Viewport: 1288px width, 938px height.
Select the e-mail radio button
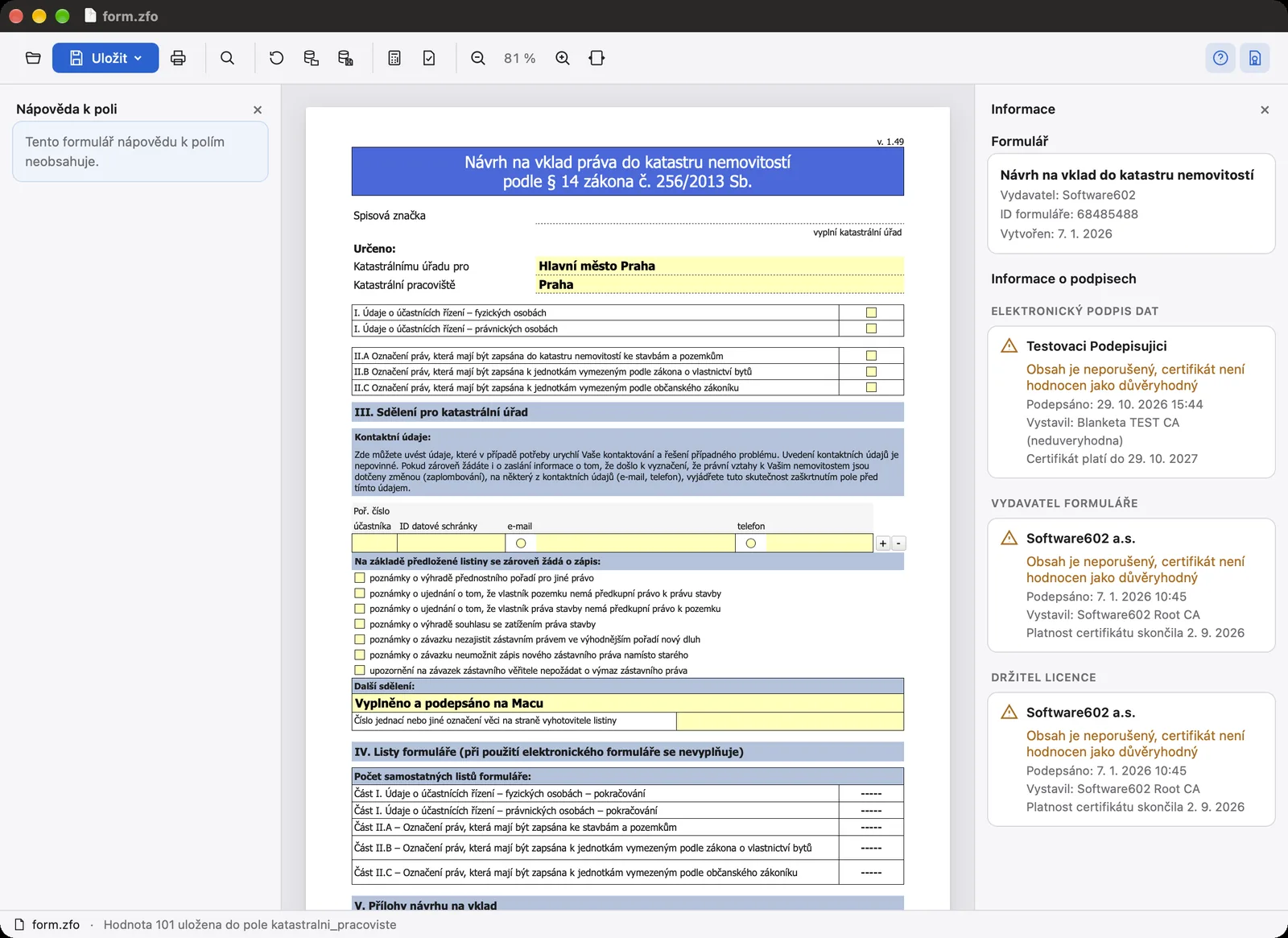[521, 543]
